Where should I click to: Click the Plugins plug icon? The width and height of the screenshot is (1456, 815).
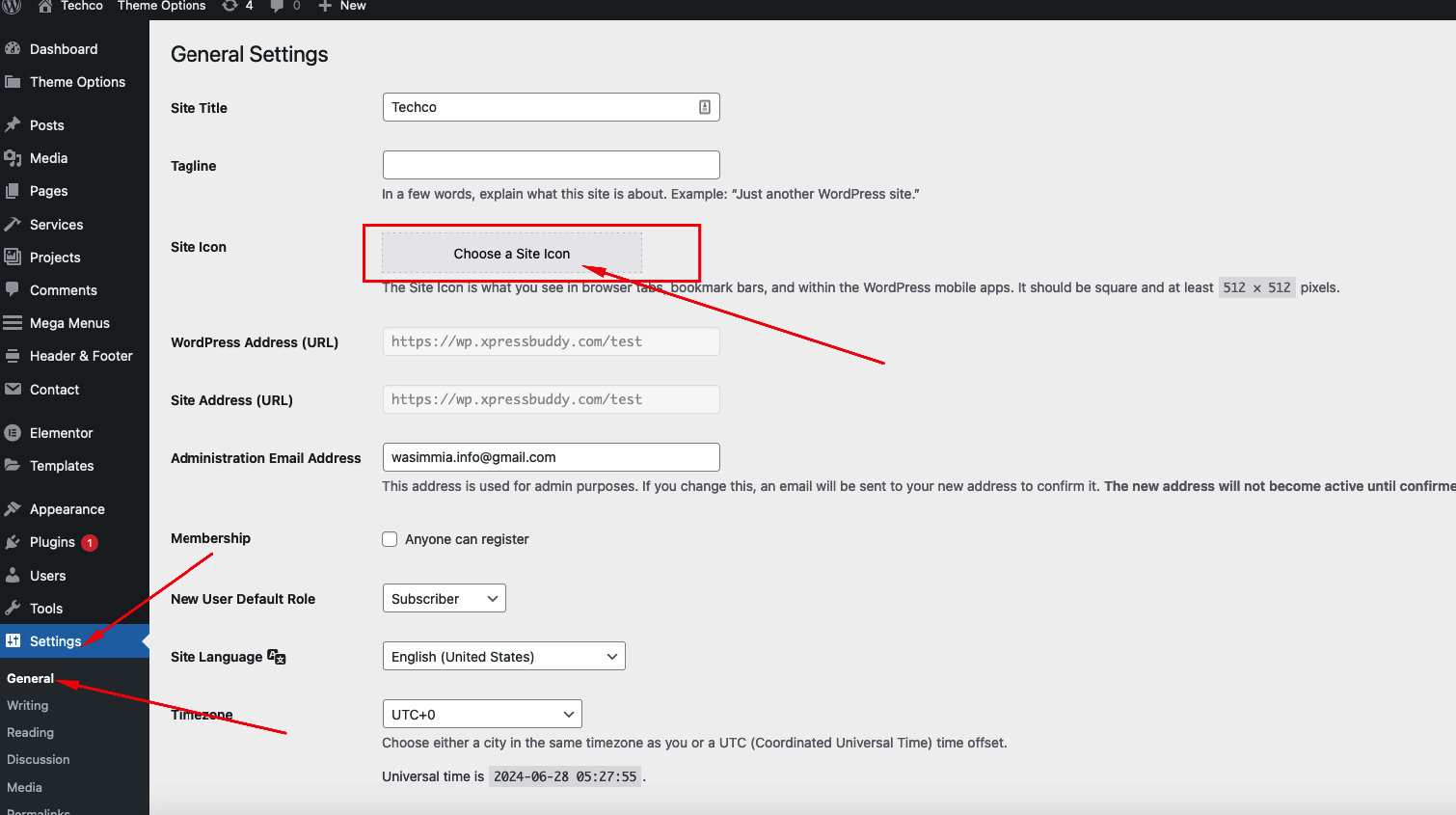(13, 542)
